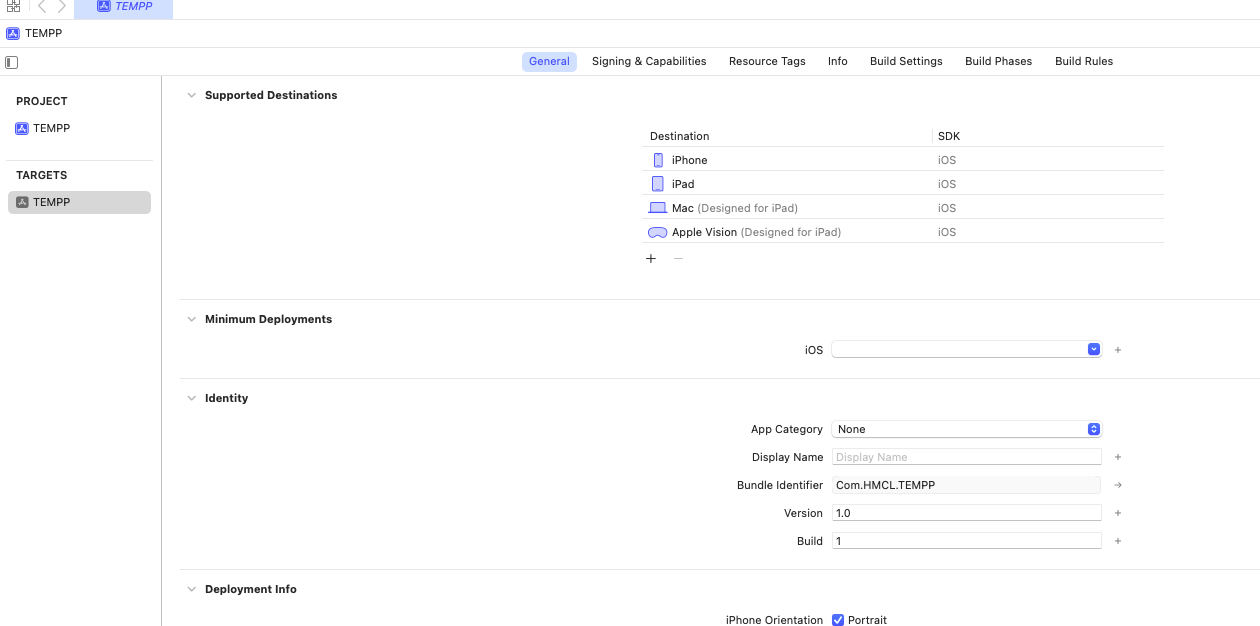Click the Apple Vision headset icon
Screen dimensions: 1260x626
657,232
